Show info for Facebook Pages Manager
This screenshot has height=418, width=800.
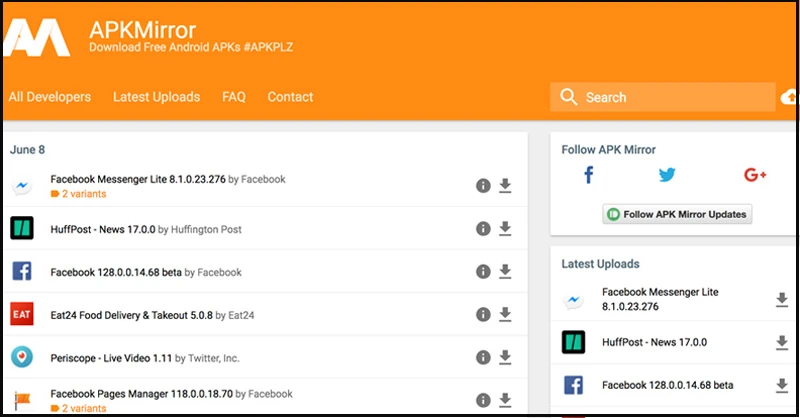click(483, 400)
